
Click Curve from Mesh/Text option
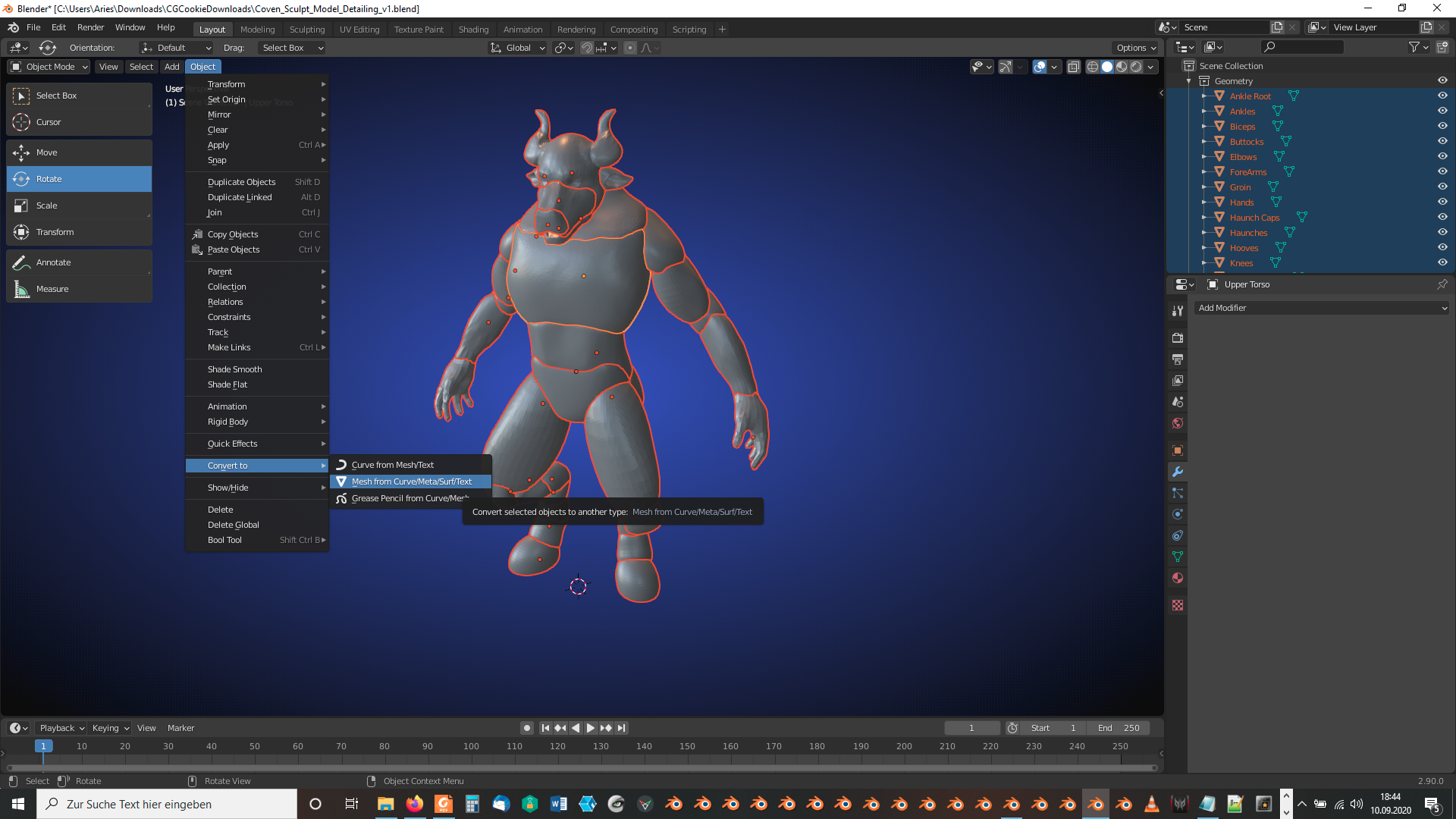[392, 465]
